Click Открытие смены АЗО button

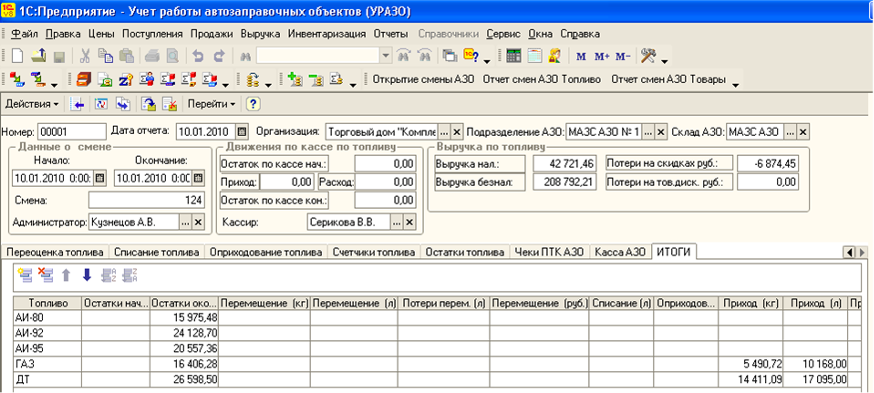[423, 79]
